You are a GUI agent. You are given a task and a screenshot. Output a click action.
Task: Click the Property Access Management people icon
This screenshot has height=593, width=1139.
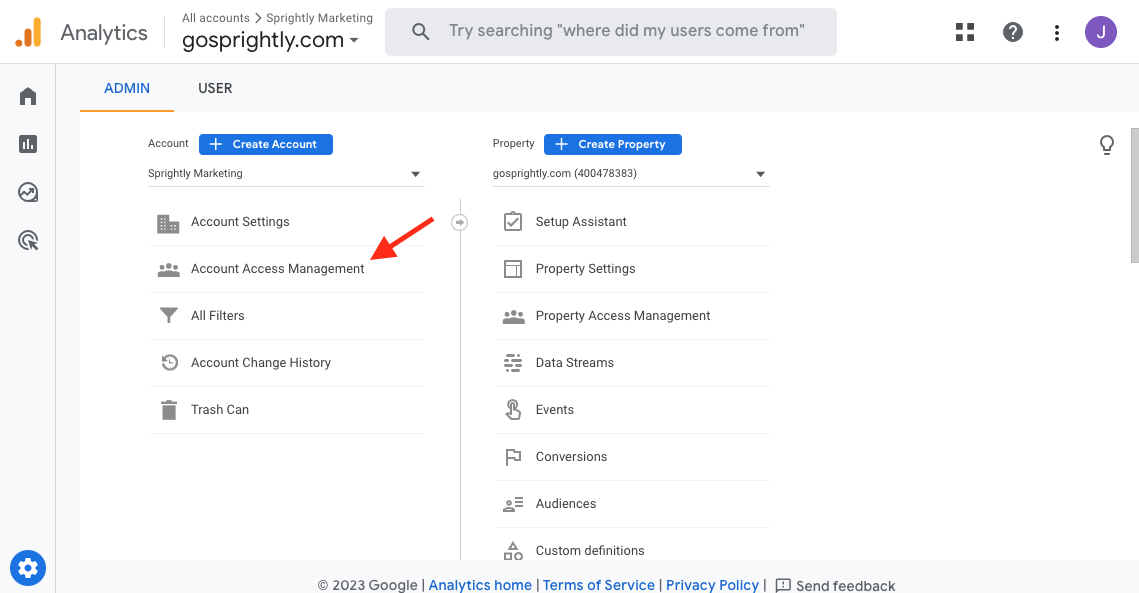[x=514, y=317]
